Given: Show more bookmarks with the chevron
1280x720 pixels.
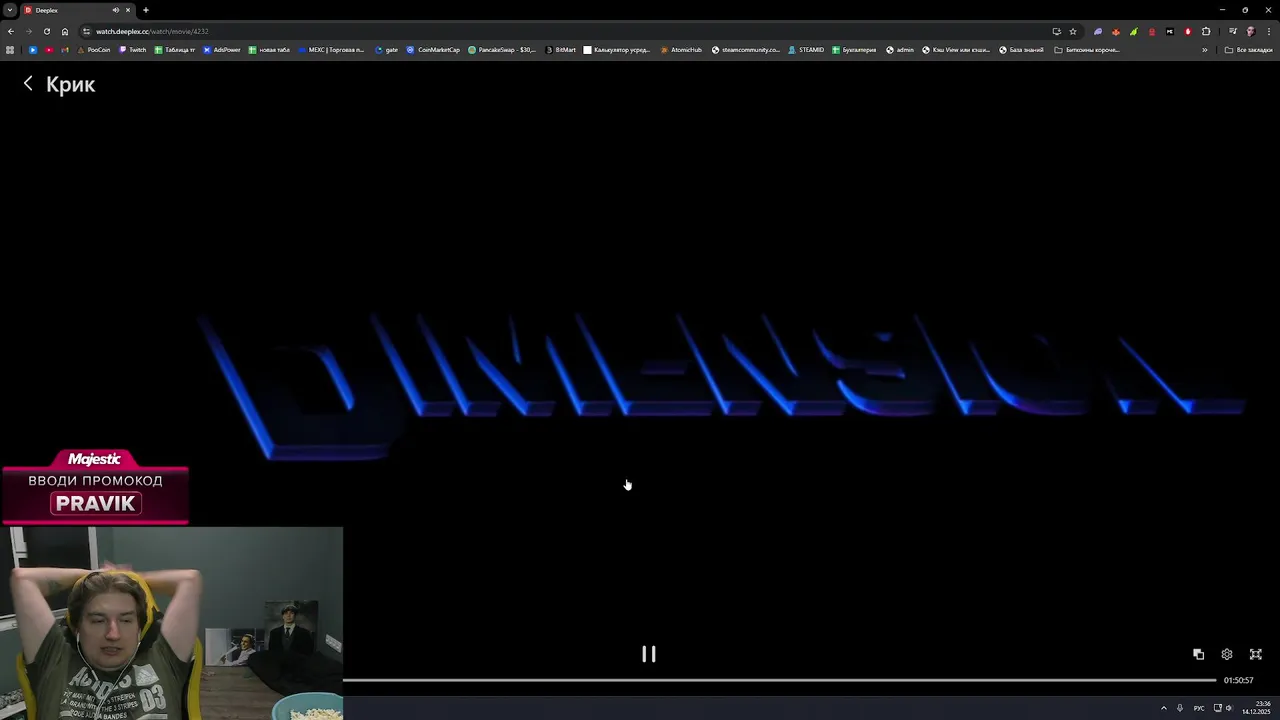Looking at the screenshot, I should (x=1204, y=50).
